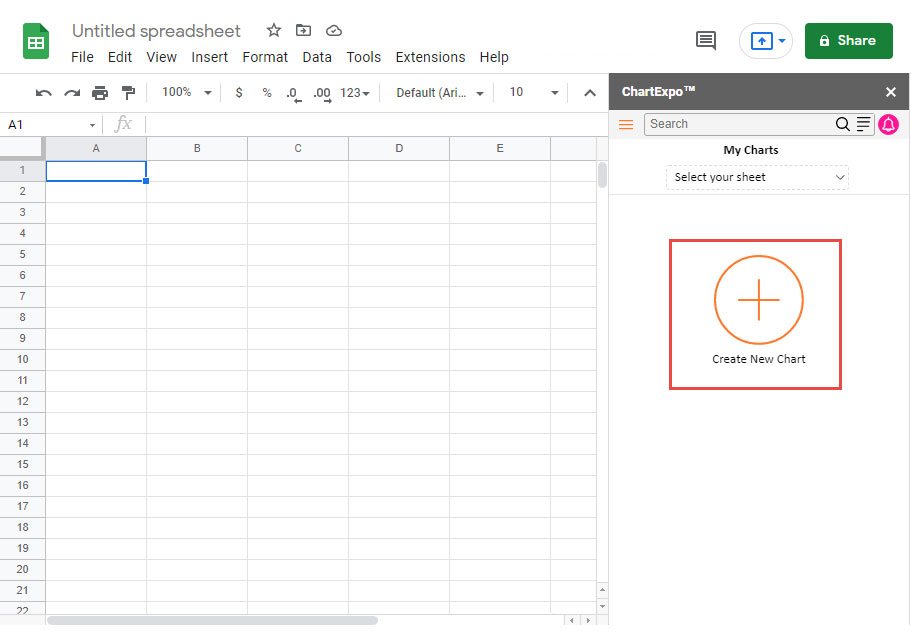This screenshot has height=634, width=911.
Task: Click the ChartExpo search magnifier icon
Action: [842, 124]
